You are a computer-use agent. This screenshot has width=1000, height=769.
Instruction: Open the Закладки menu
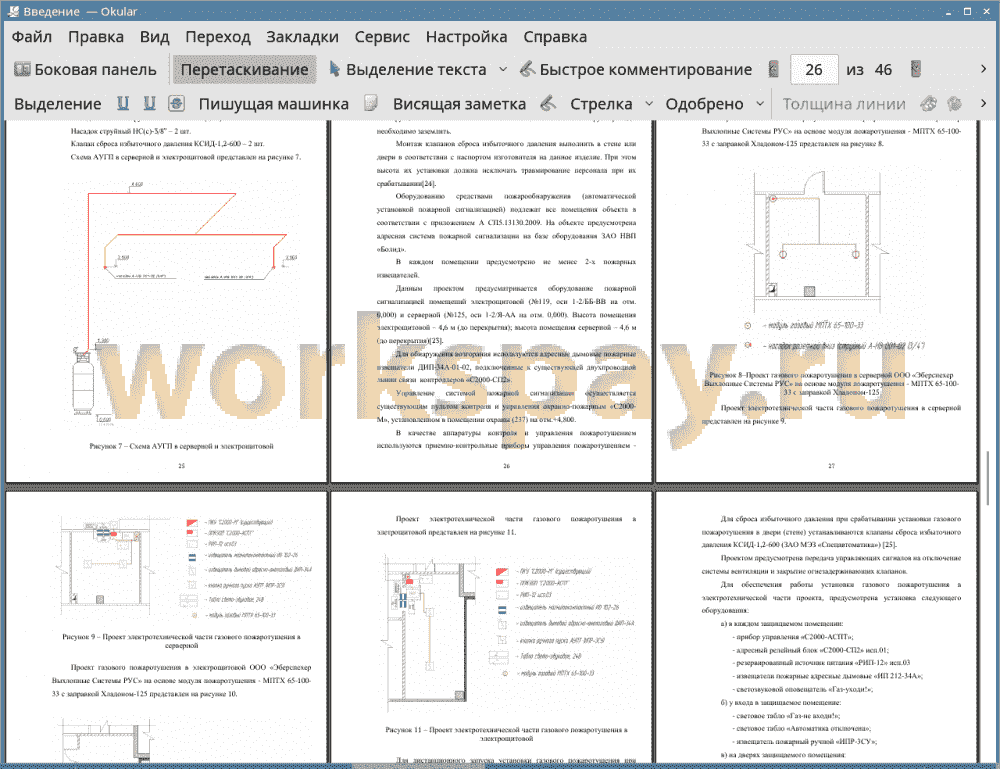(x=302, y=37)
